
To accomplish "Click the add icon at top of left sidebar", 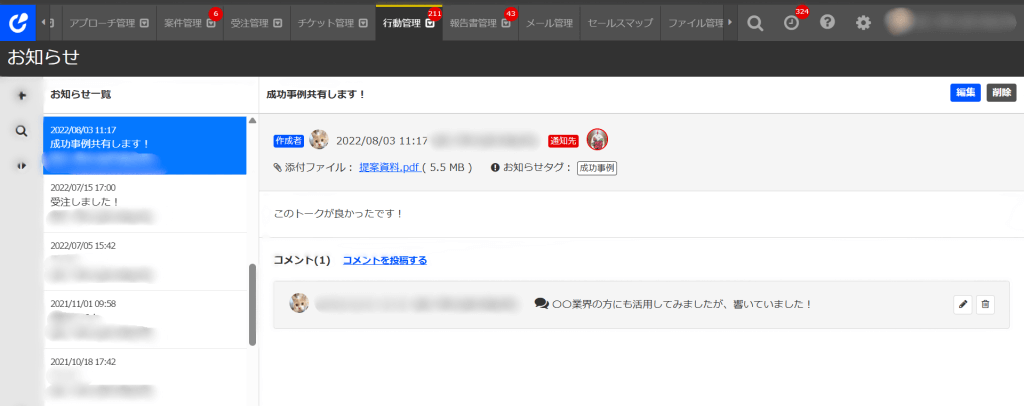I will pos(21,95).
